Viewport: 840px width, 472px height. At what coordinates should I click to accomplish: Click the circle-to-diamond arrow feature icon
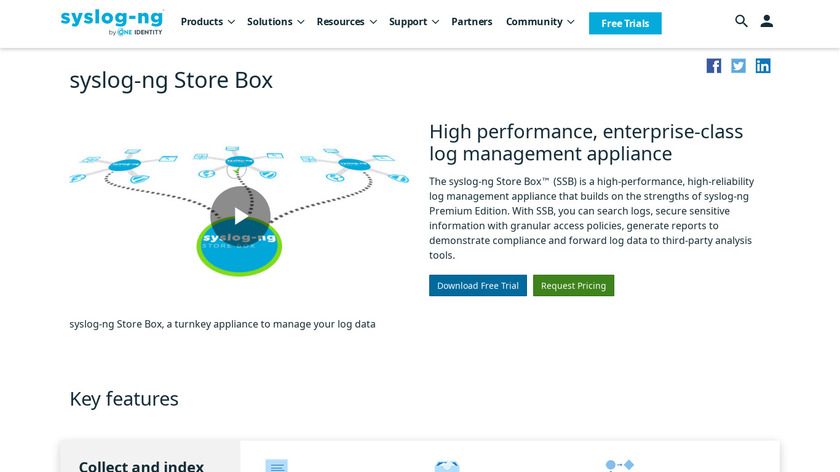pyautogui.click(x=620, y=465)
